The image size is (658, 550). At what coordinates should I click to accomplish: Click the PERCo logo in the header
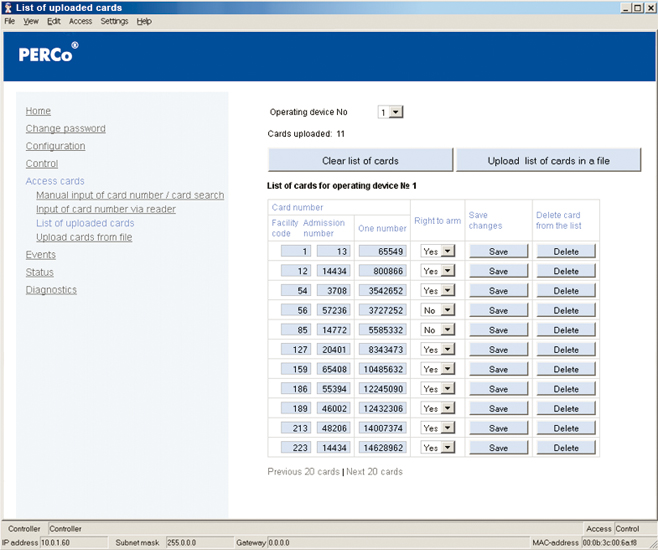tap(48, 55)
